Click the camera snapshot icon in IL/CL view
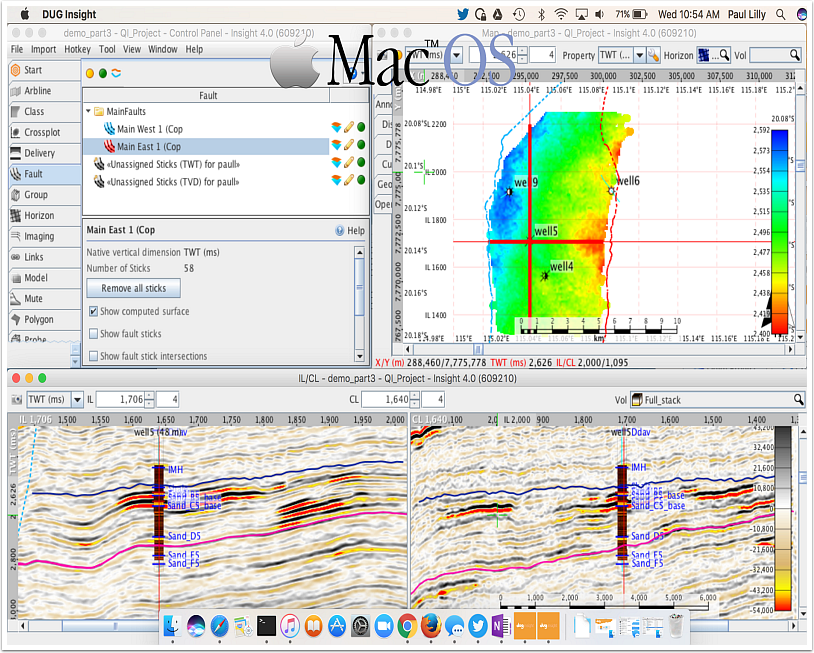 coord(17,400)
